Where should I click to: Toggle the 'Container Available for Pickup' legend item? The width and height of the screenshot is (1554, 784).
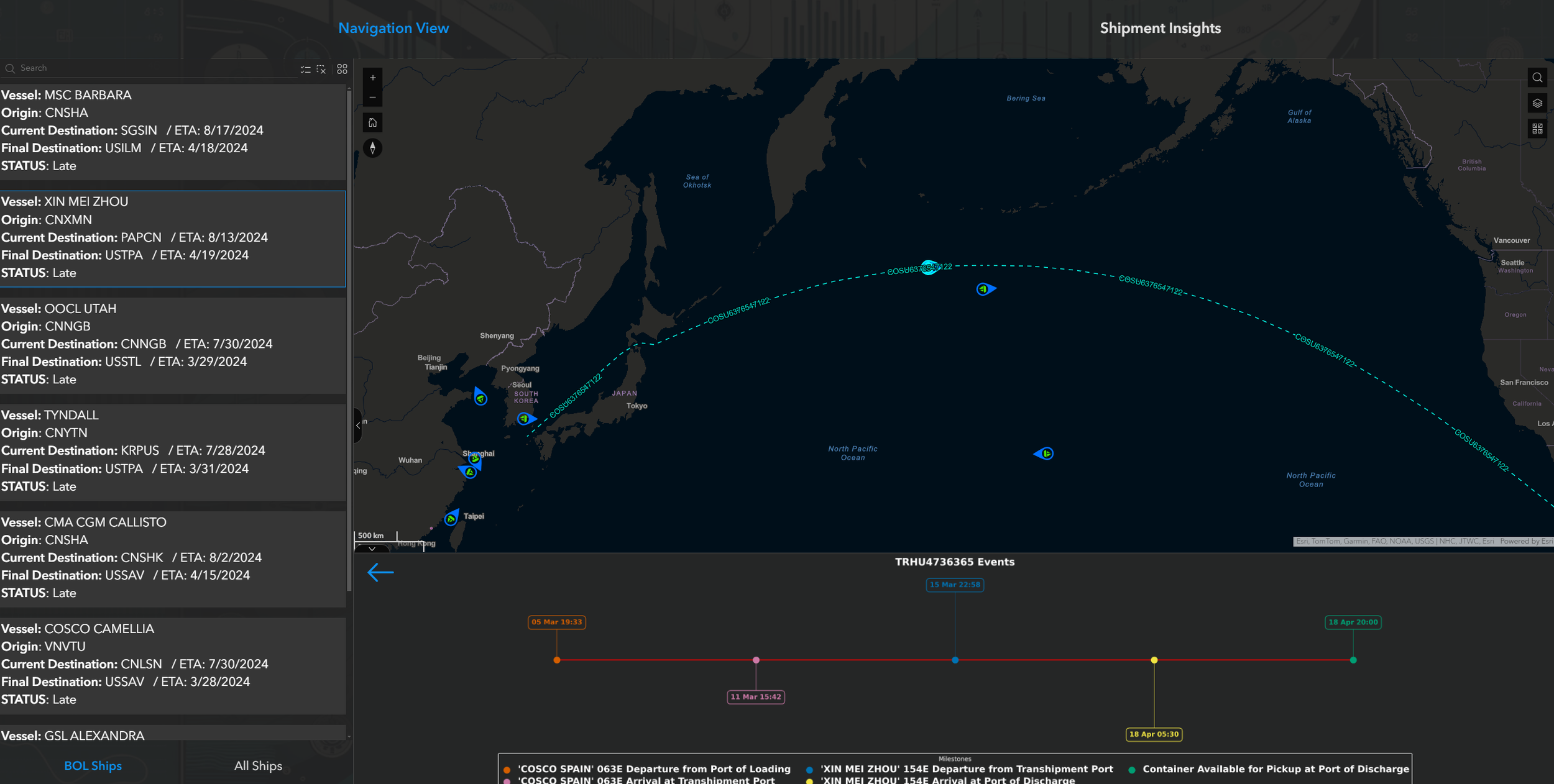point(1274,769)
